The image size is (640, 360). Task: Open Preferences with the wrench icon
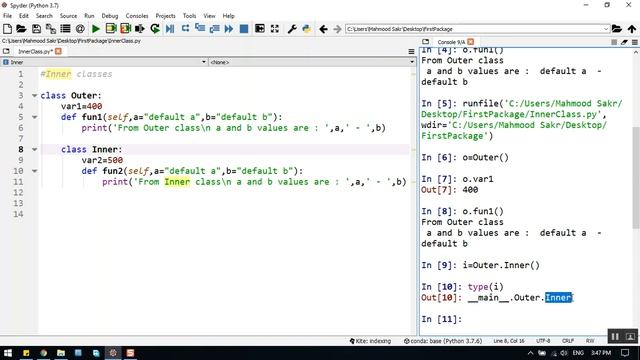point(291,29)
